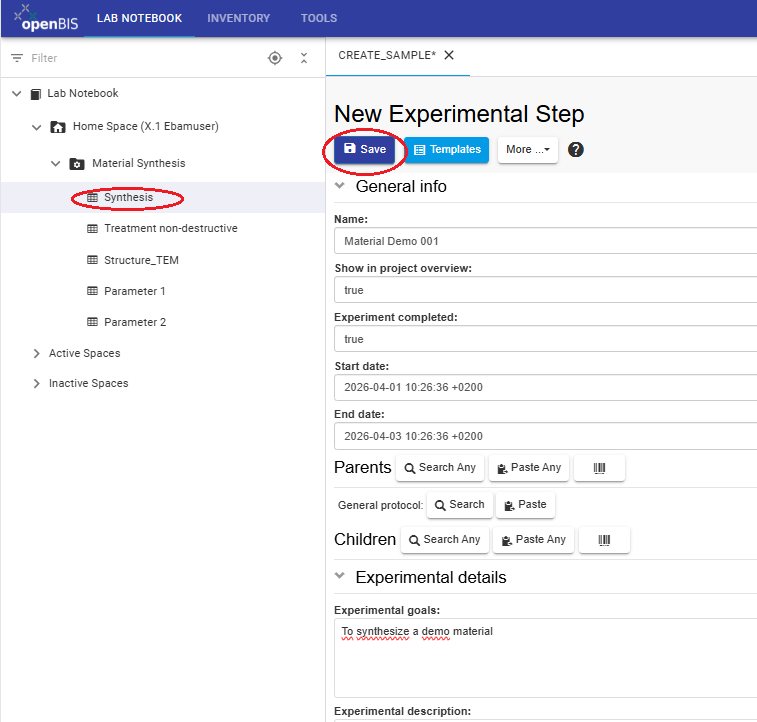Click table icon beside Structure_TEM
The image size is (757, 722).
[92, 260]
